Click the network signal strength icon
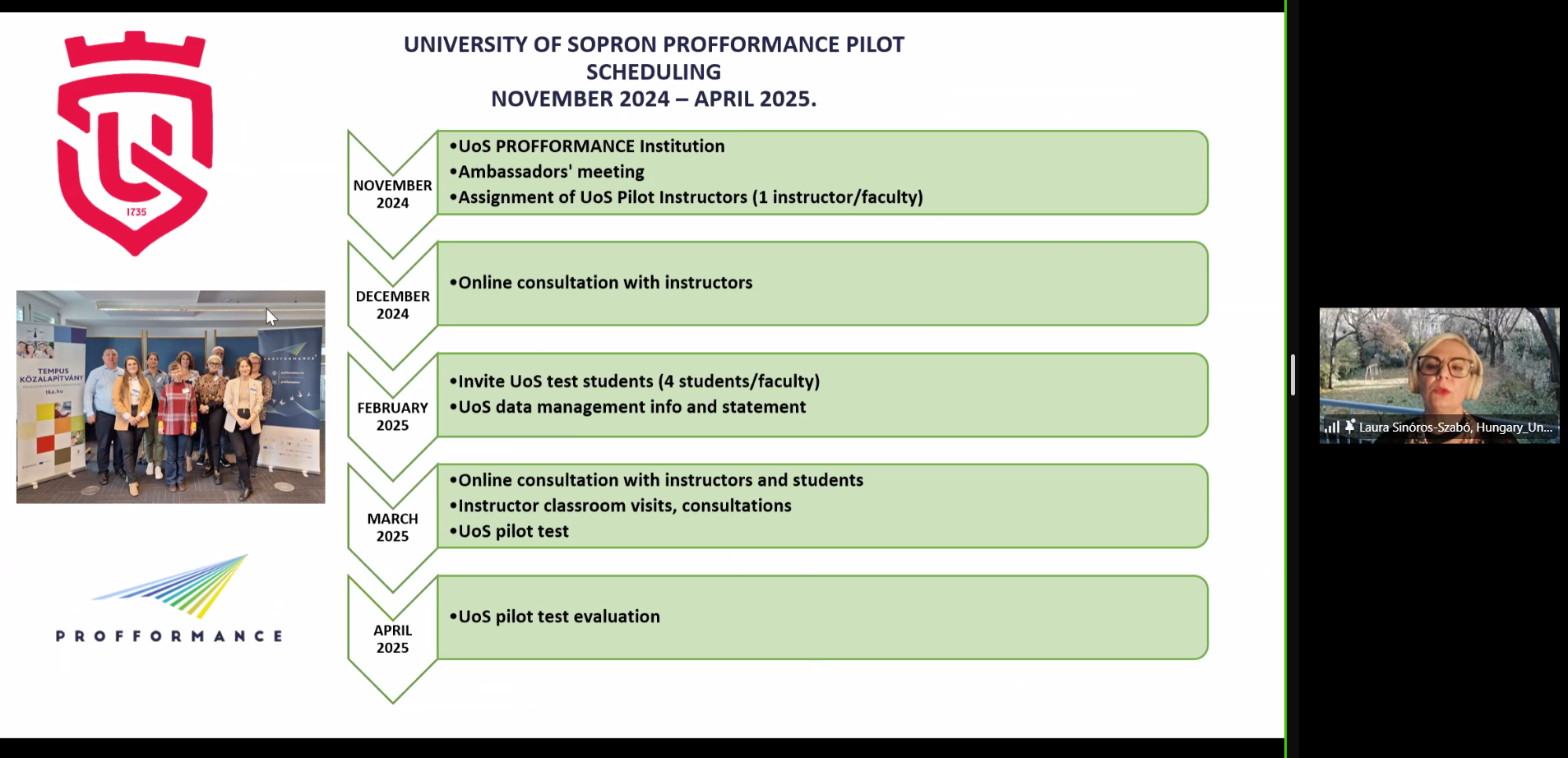Screen dimensions: 1568x758 pyautogui.click(x=1331, y=427)
